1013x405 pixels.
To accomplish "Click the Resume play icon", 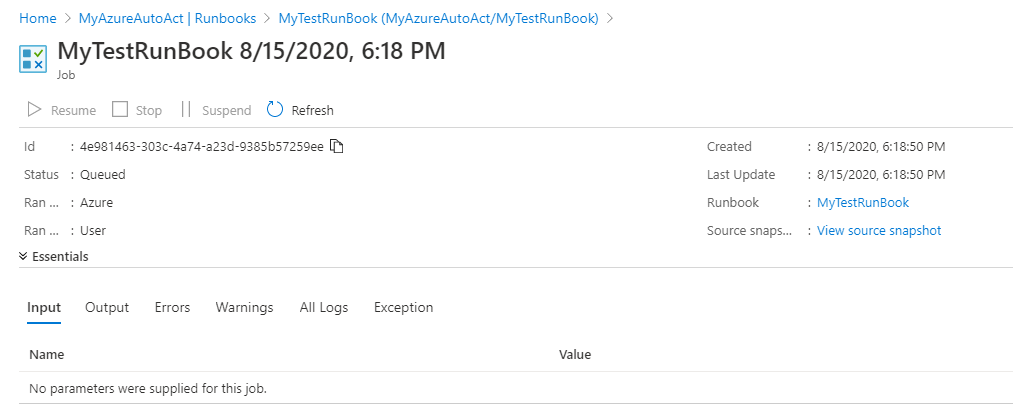I will pyautogui.click(x=34, y=110).
